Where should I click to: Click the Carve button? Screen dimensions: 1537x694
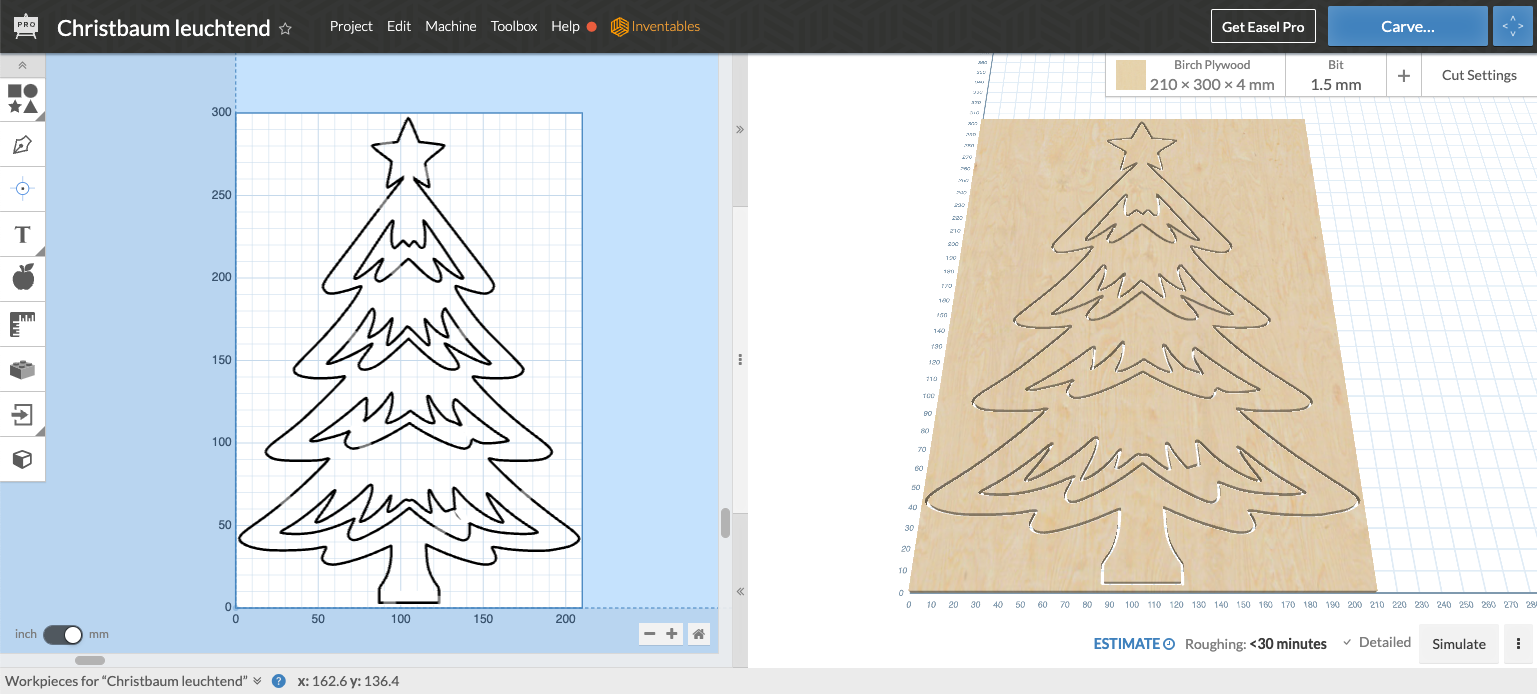[x=1406, y=27]
